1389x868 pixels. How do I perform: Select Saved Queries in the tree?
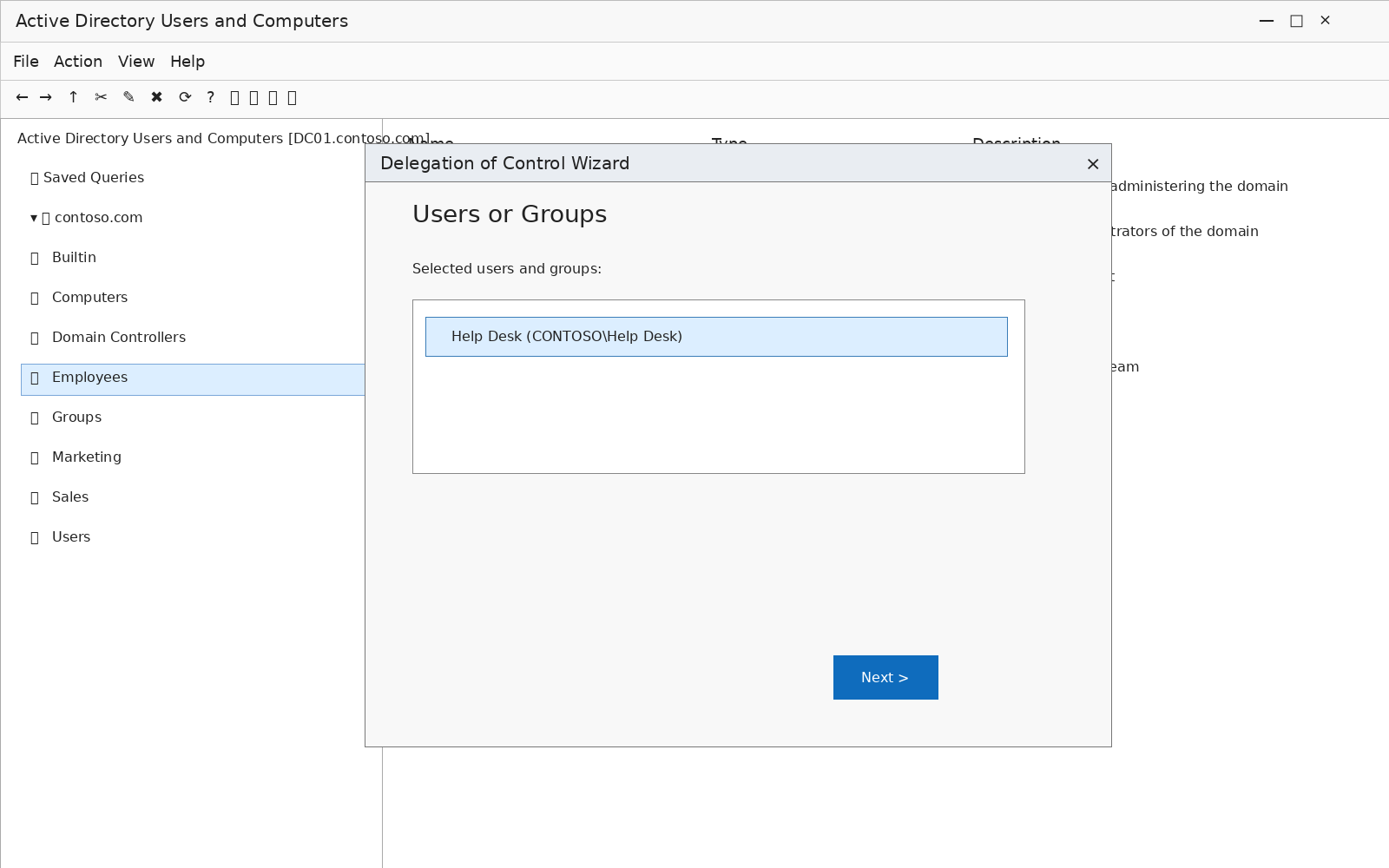coord(94,178)
